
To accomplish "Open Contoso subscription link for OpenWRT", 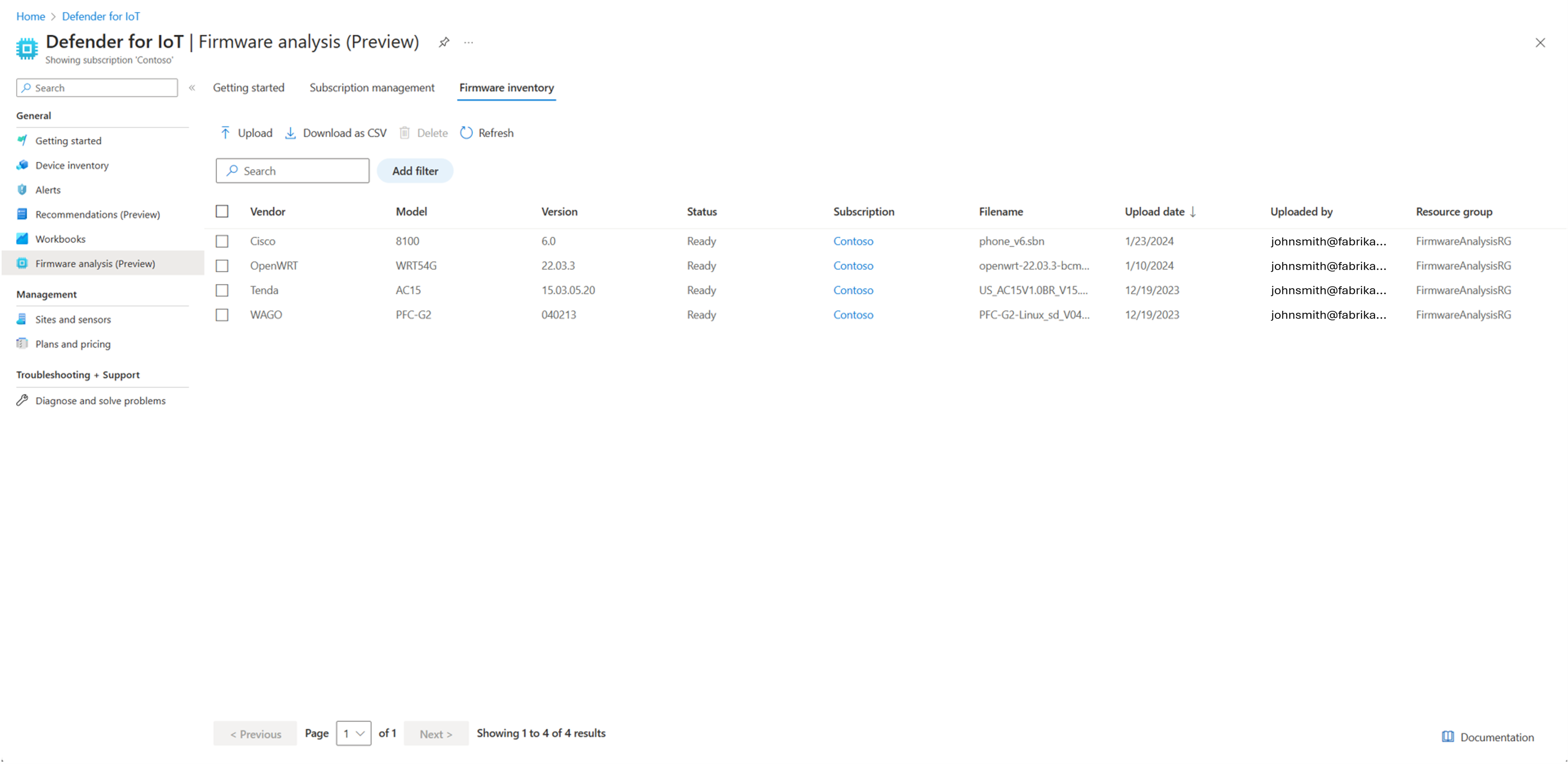I will [x=853, y=266].
